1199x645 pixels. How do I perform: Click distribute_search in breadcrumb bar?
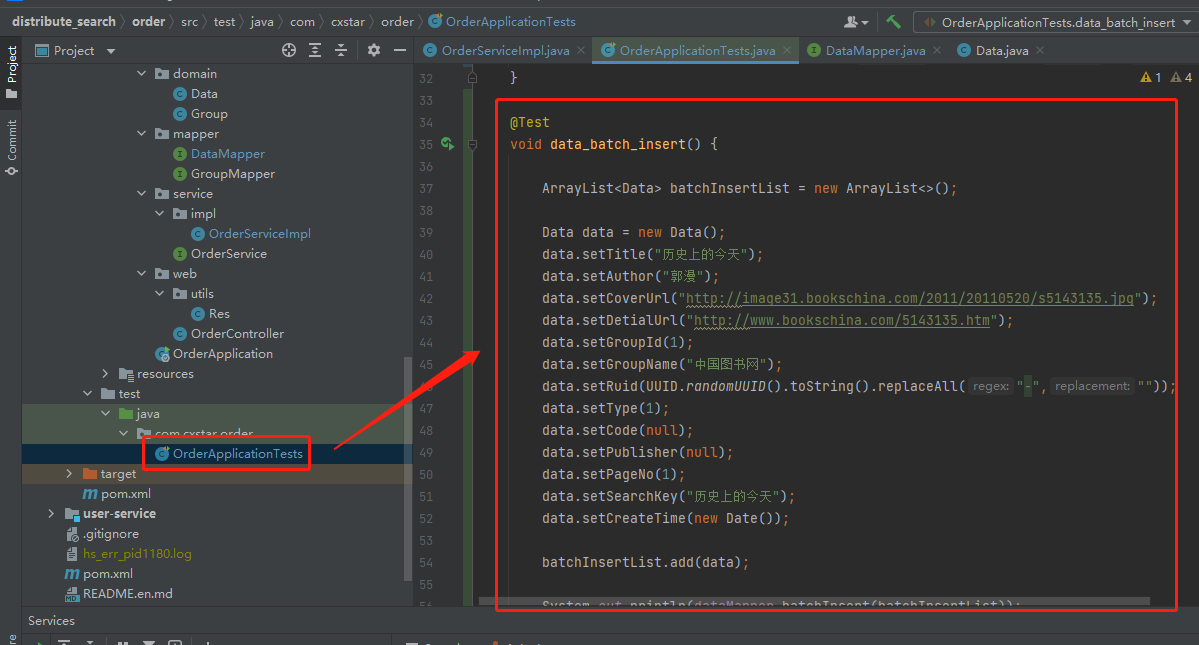64,21
